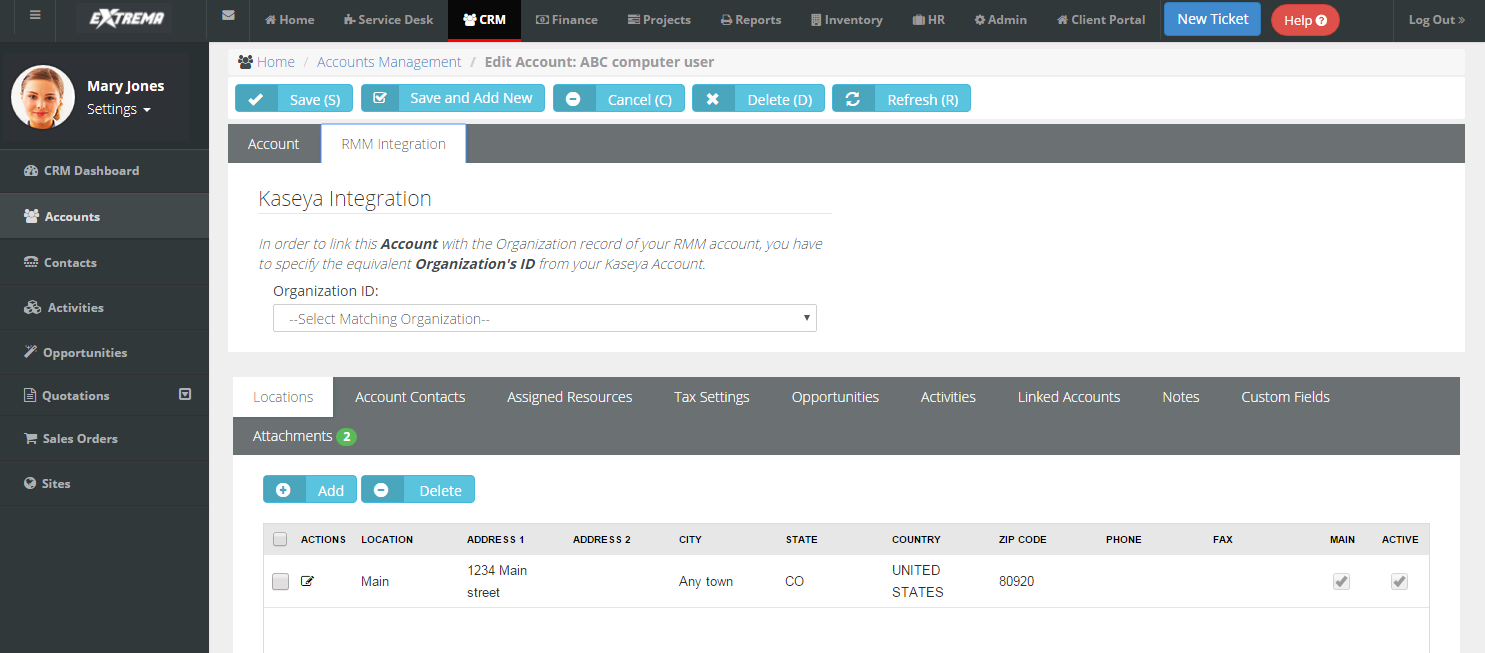Open CRM Dashboard in sidebar
The width and height of the screenshot is (1485, 653).
tap(104, 171)
